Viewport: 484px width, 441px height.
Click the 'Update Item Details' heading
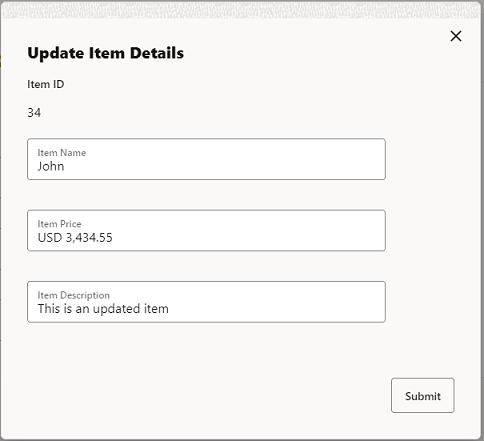click(x=106, y=53)
